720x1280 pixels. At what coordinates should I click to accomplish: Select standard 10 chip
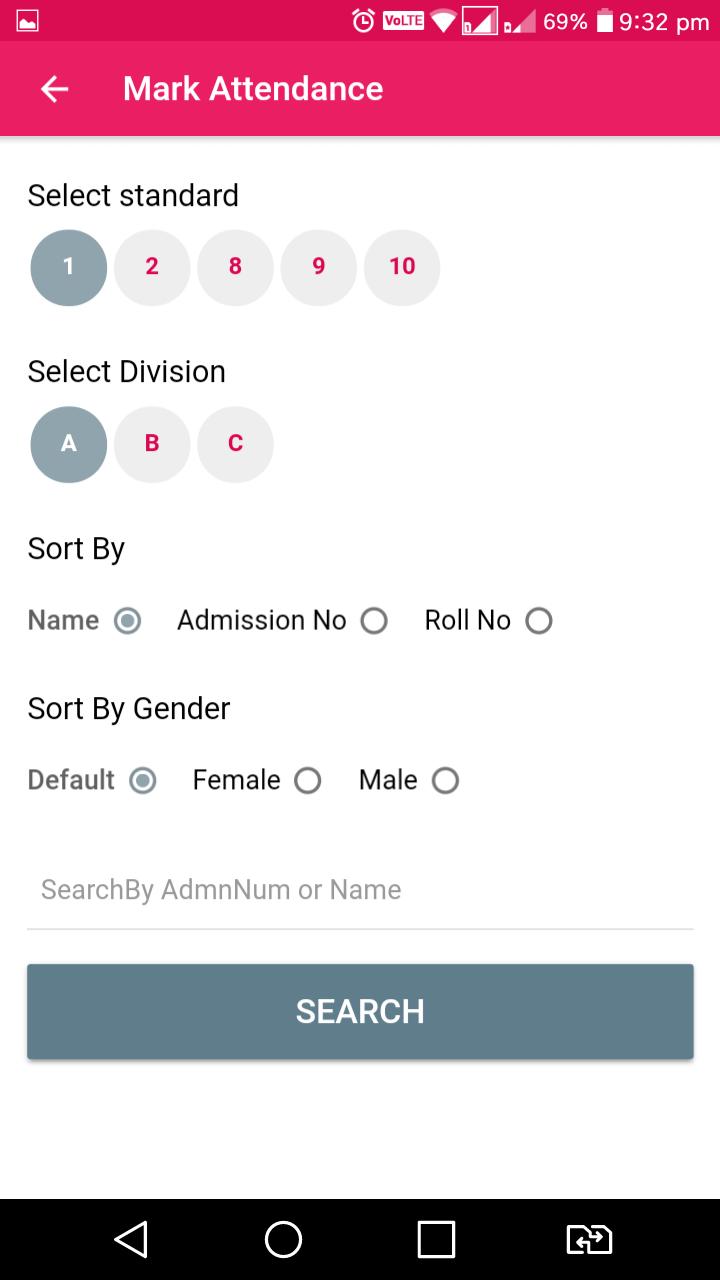click(402, 267)
